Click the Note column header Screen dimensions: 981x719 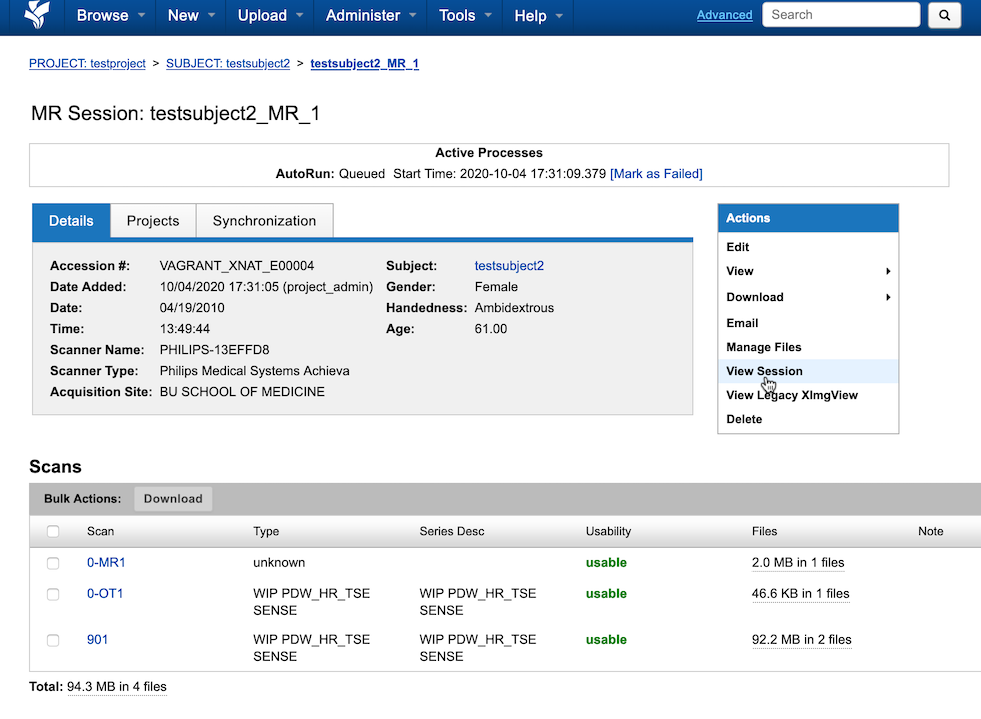(931, 531)
